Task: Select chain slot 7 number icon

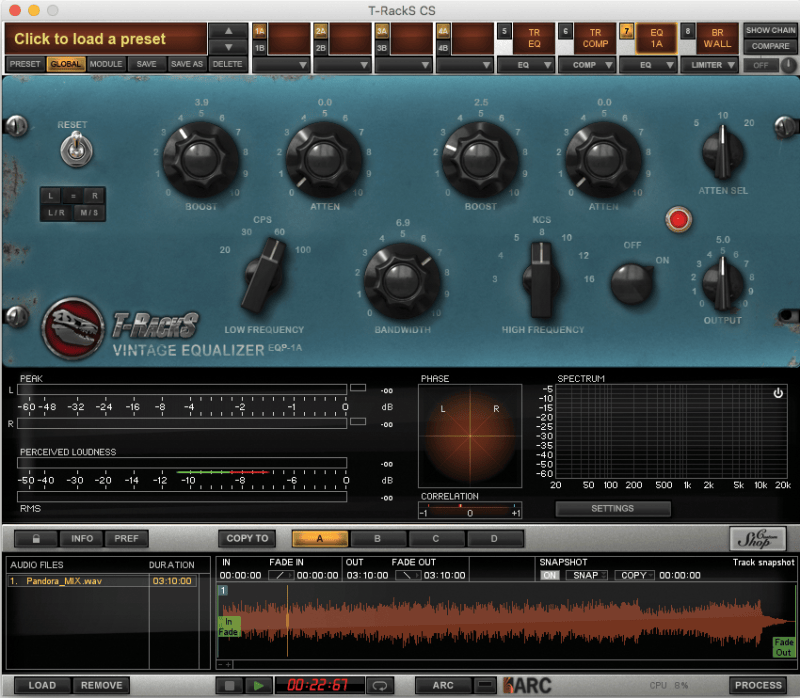Action: click(627, 31)
